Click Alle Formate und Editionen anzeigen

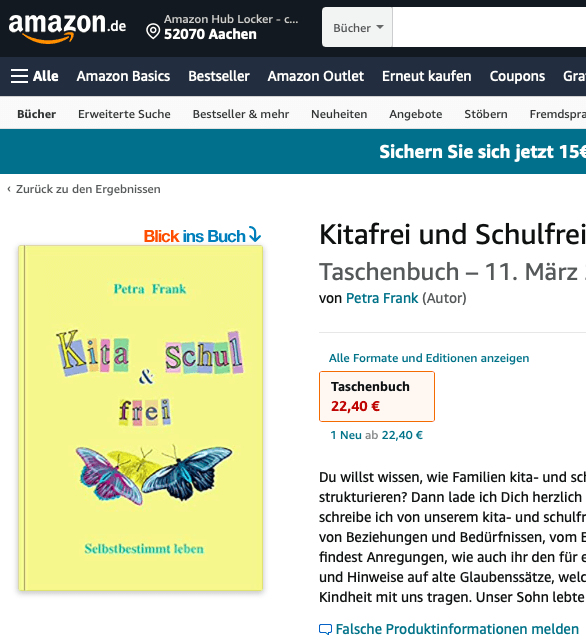point(429,358)
